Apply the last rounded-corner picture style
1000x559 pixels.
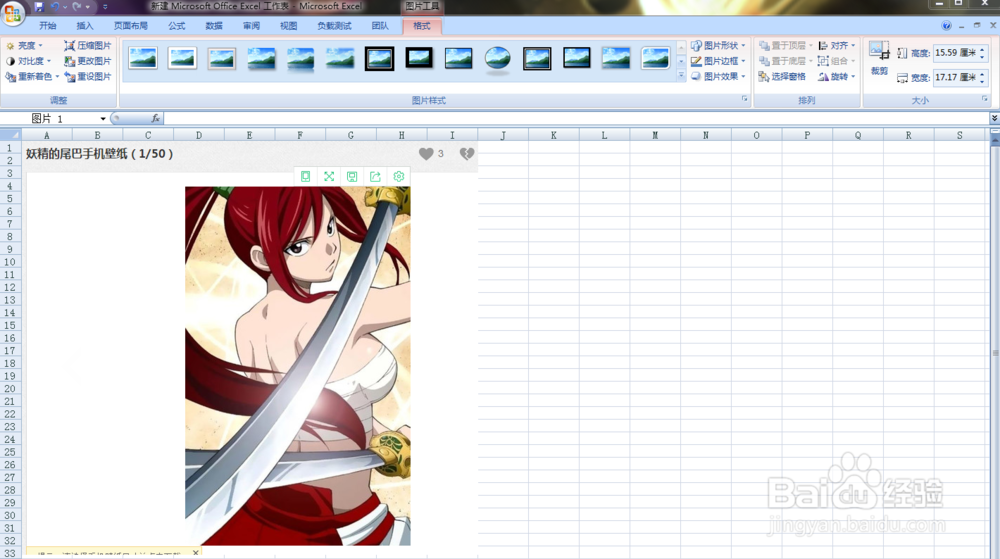[656, 59]
